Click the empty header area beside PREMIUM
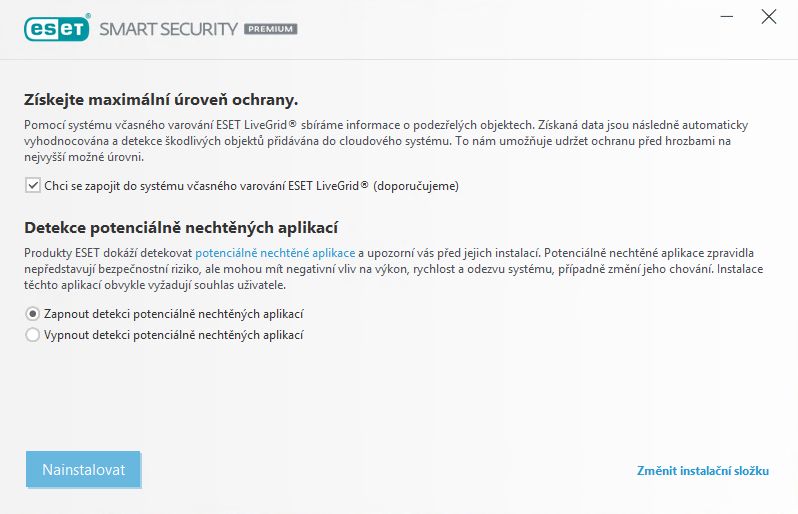Image resolution: width=798 pixels, height=514 pixels. pyautogui.click(x=504, y=29)
